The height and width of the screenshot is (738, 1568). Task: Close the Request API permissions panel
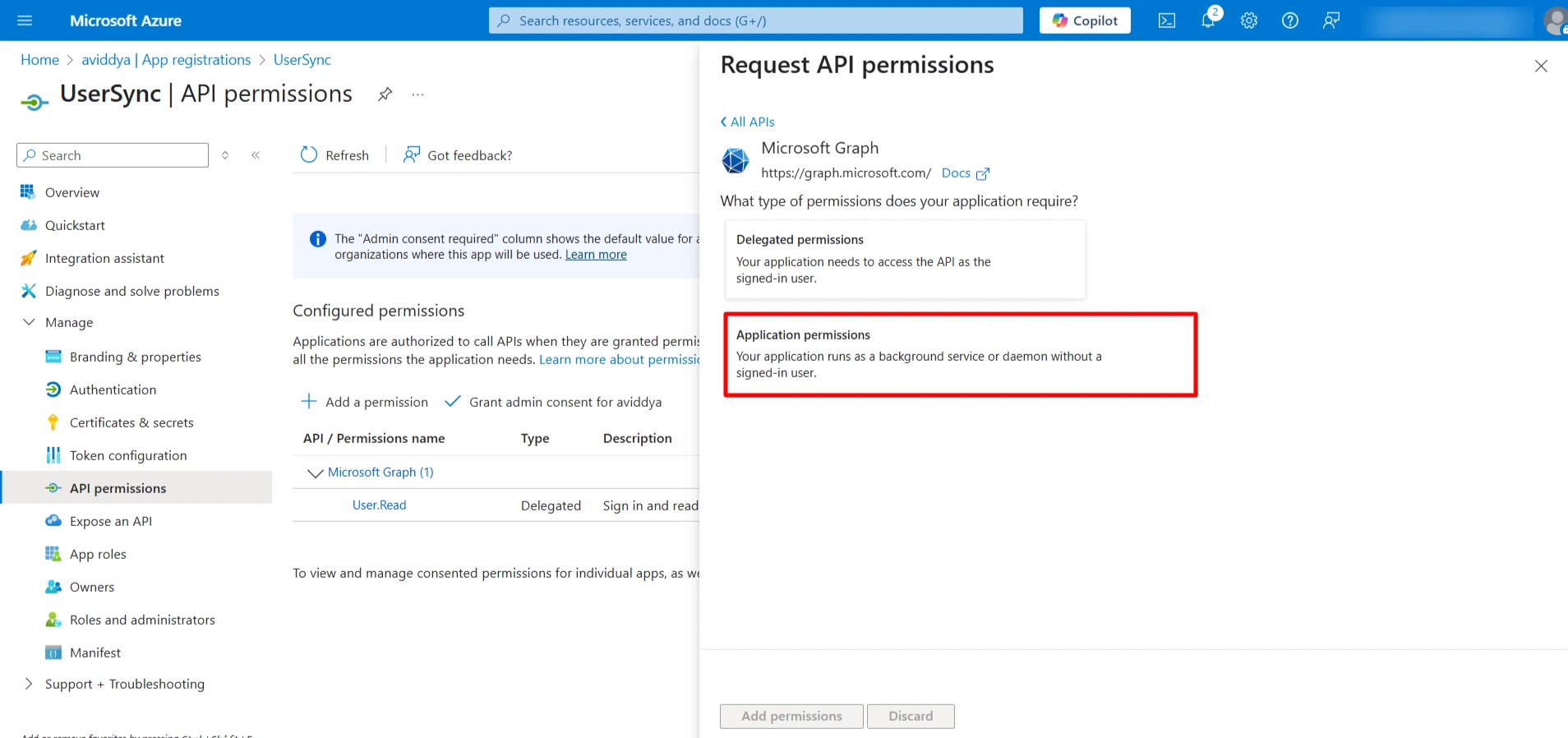pos(1541,66)
